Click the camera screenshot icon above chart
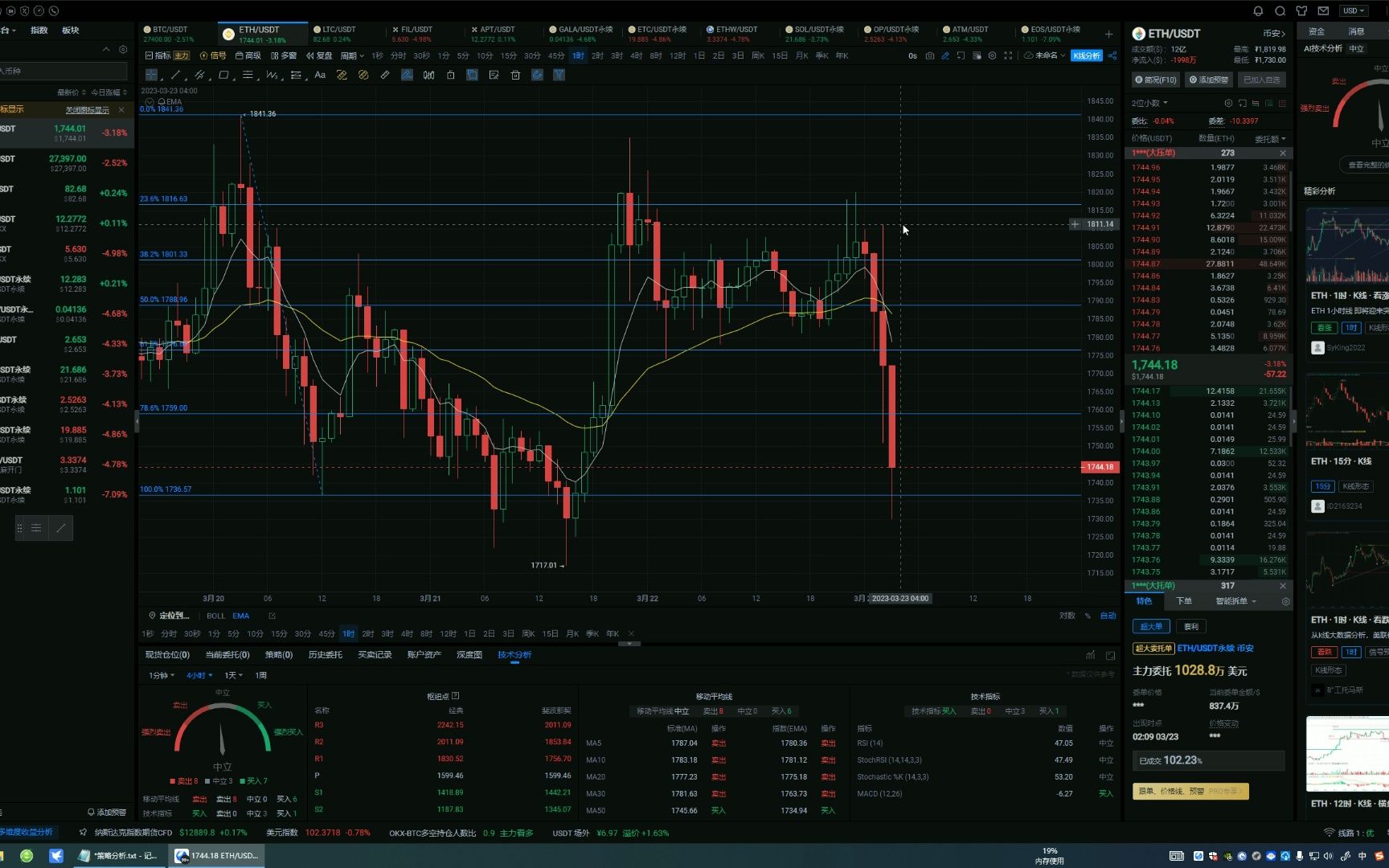 pyautogui.click(x=930, y=55)
